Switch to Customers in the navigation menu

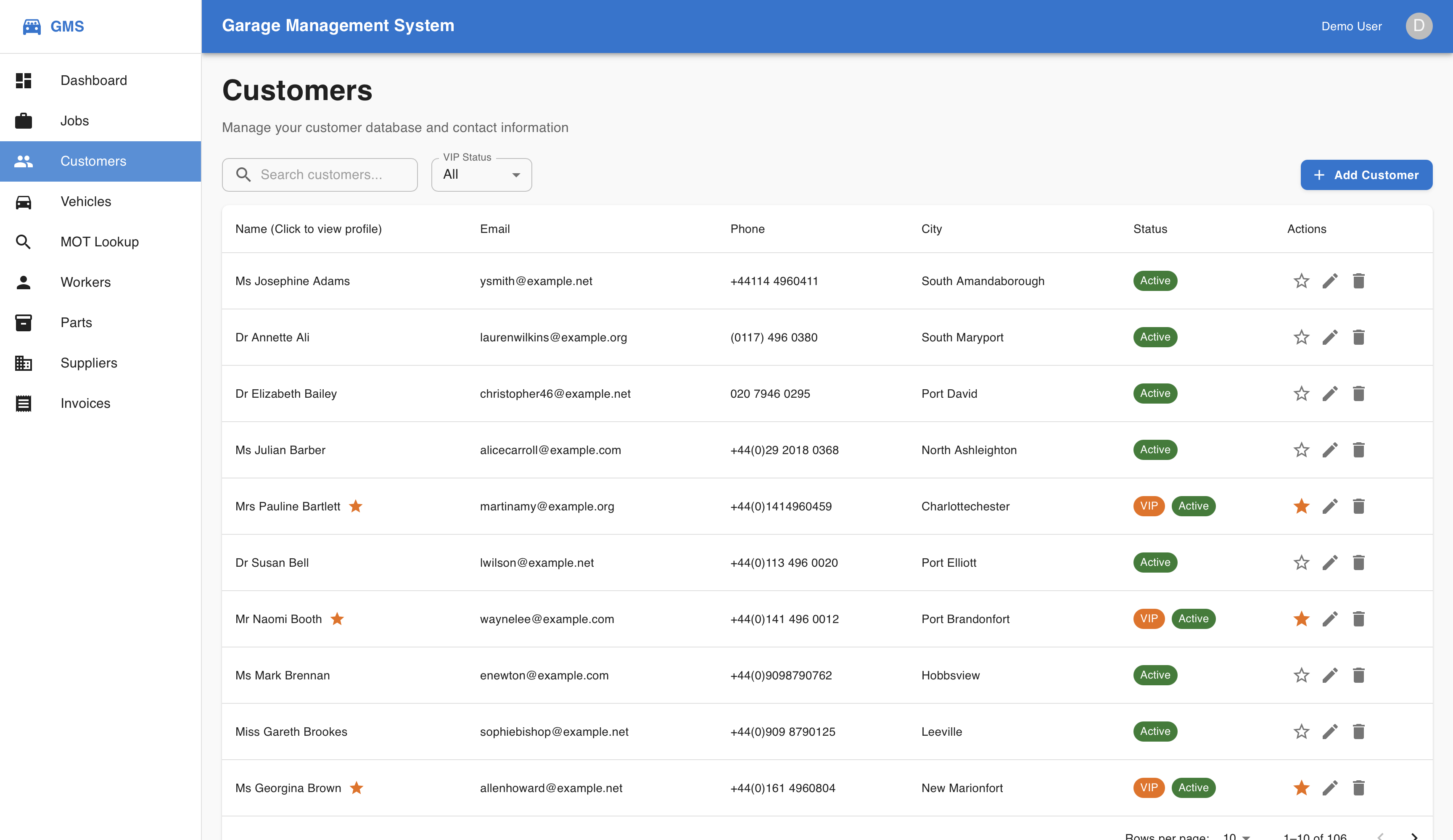pos(93,161)
